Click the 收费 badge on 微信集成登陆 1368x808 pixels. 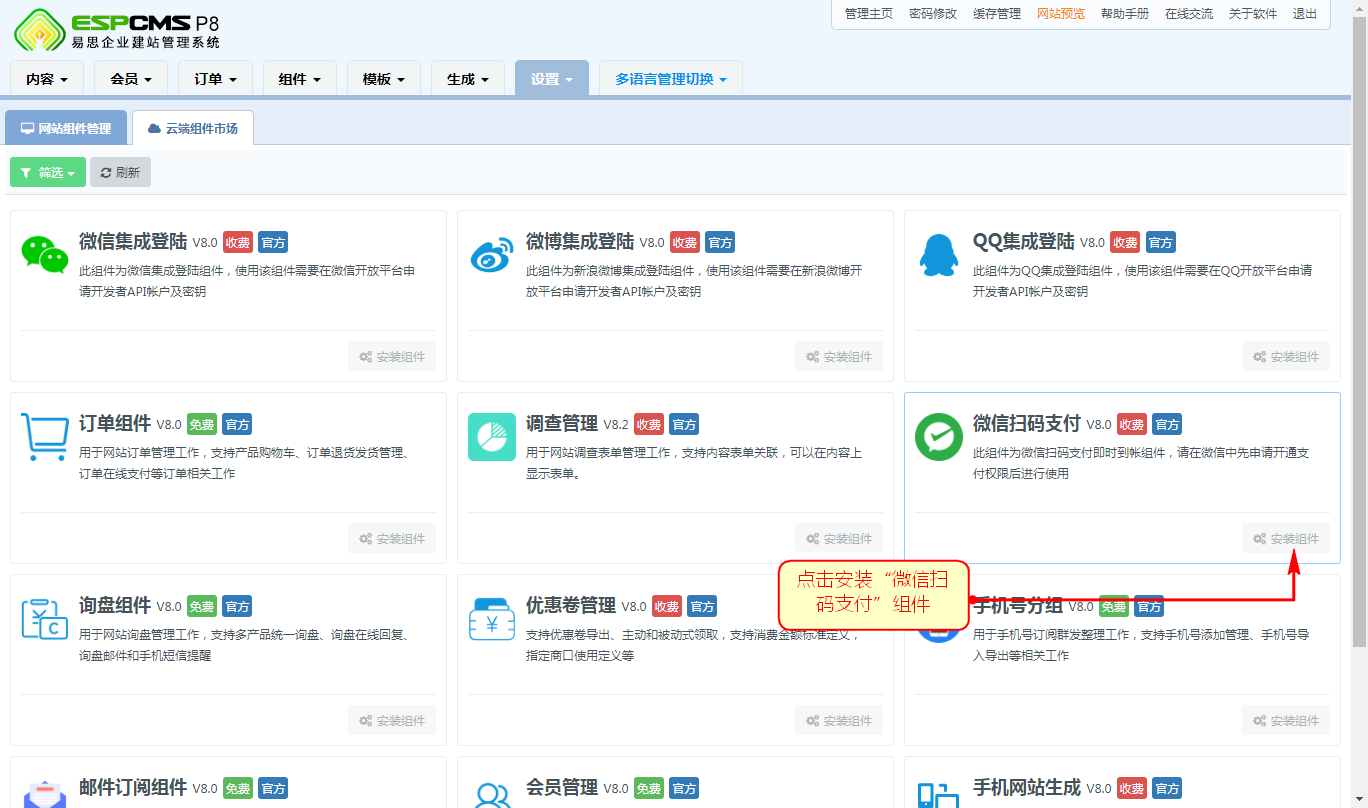pyautogui.click(x=238, y=242)
